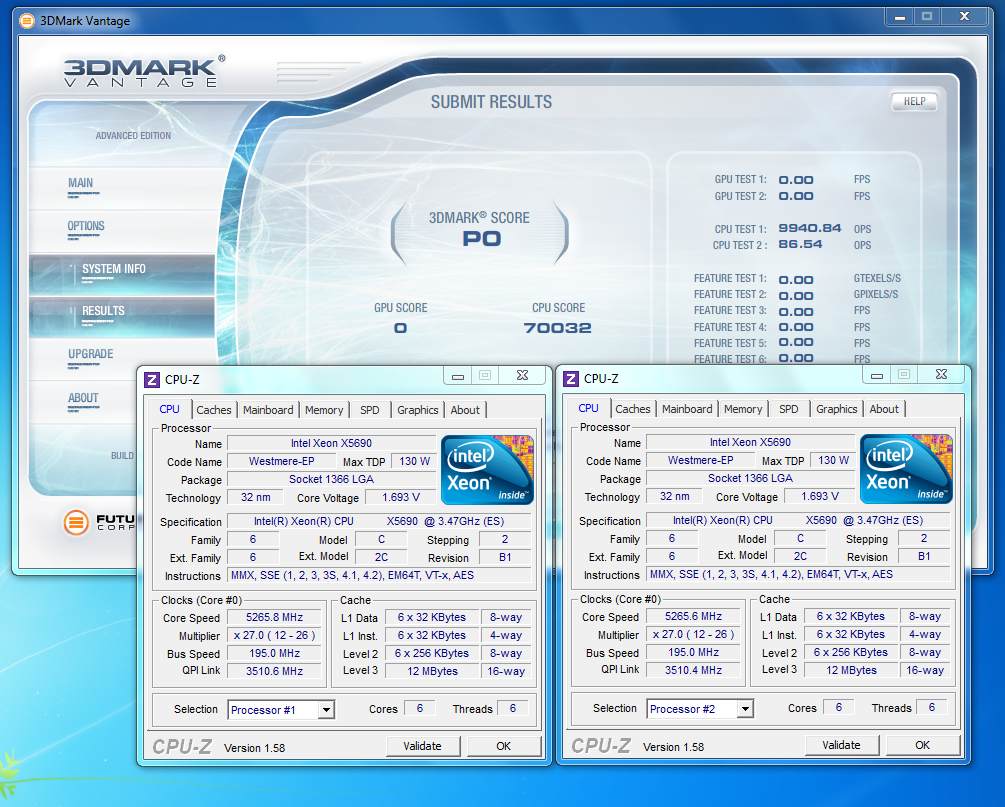The width and height of the screenshot is (1005, 807).
Task: Switch to Memory tab in right CPU-Z
Action: coord(743,409)
